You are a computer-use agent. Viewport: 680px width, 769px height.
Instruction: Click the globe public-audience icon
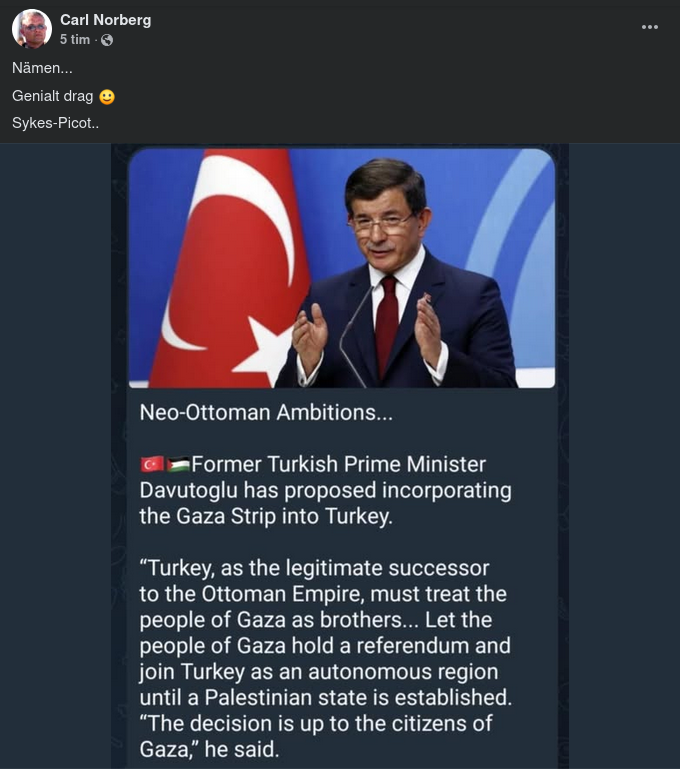click(x=107, y=40)
